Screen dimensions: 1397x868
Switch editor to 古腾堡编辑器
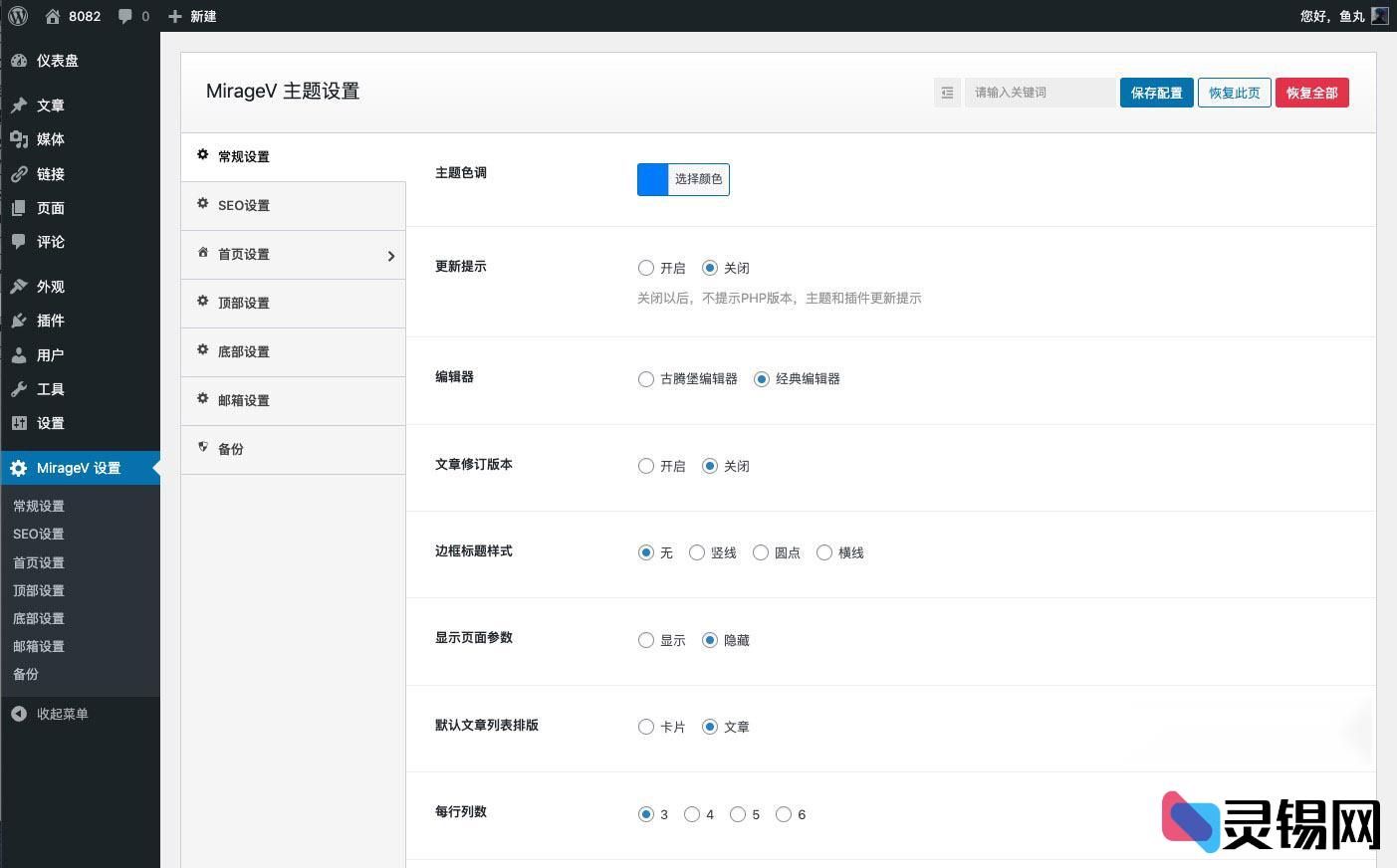coord(645,378)
